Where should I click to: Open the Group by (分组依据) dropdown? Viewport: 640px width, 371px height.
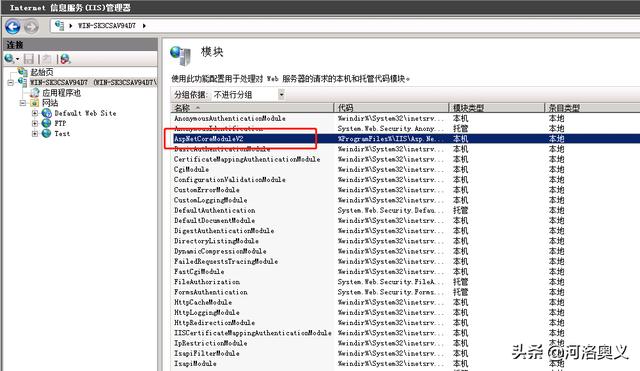281,95
